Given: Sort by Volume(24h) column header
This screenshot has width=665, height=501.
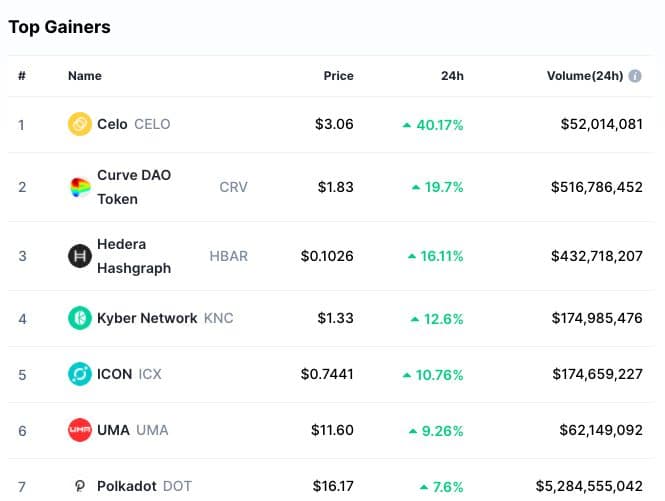Looking at the screenshot, I should [585, 76].
